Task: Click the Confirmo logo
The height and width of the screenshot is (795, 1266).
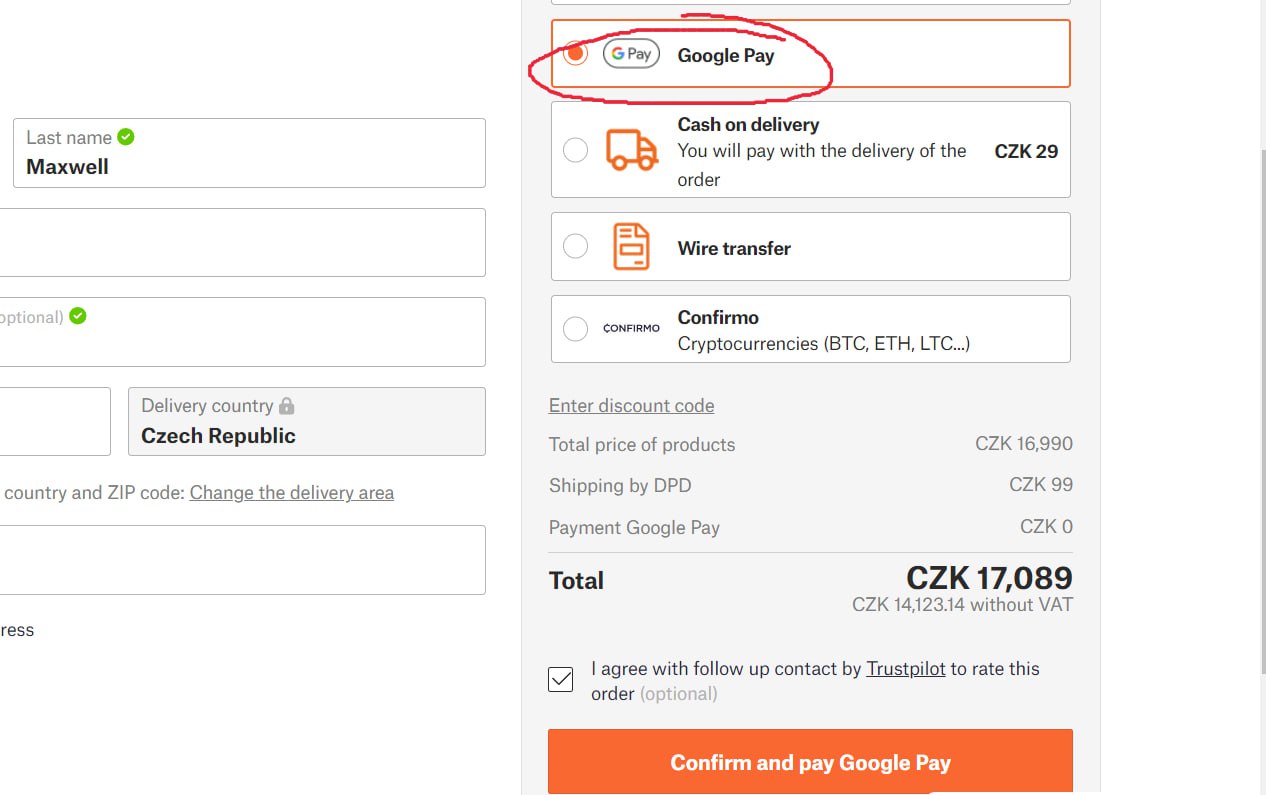Action: coord(631,328)
